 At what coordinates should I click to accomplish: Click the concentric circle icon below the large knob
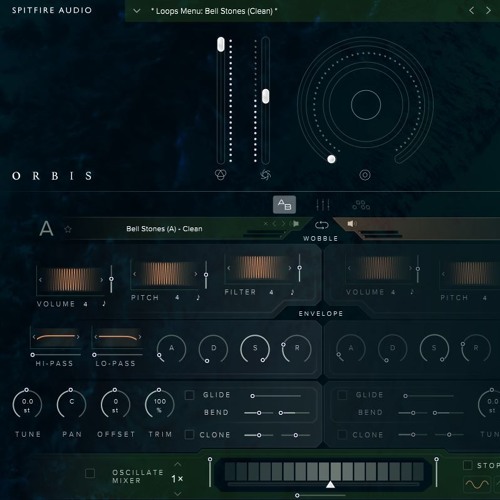pyautogui.click(x=365, y=175)
